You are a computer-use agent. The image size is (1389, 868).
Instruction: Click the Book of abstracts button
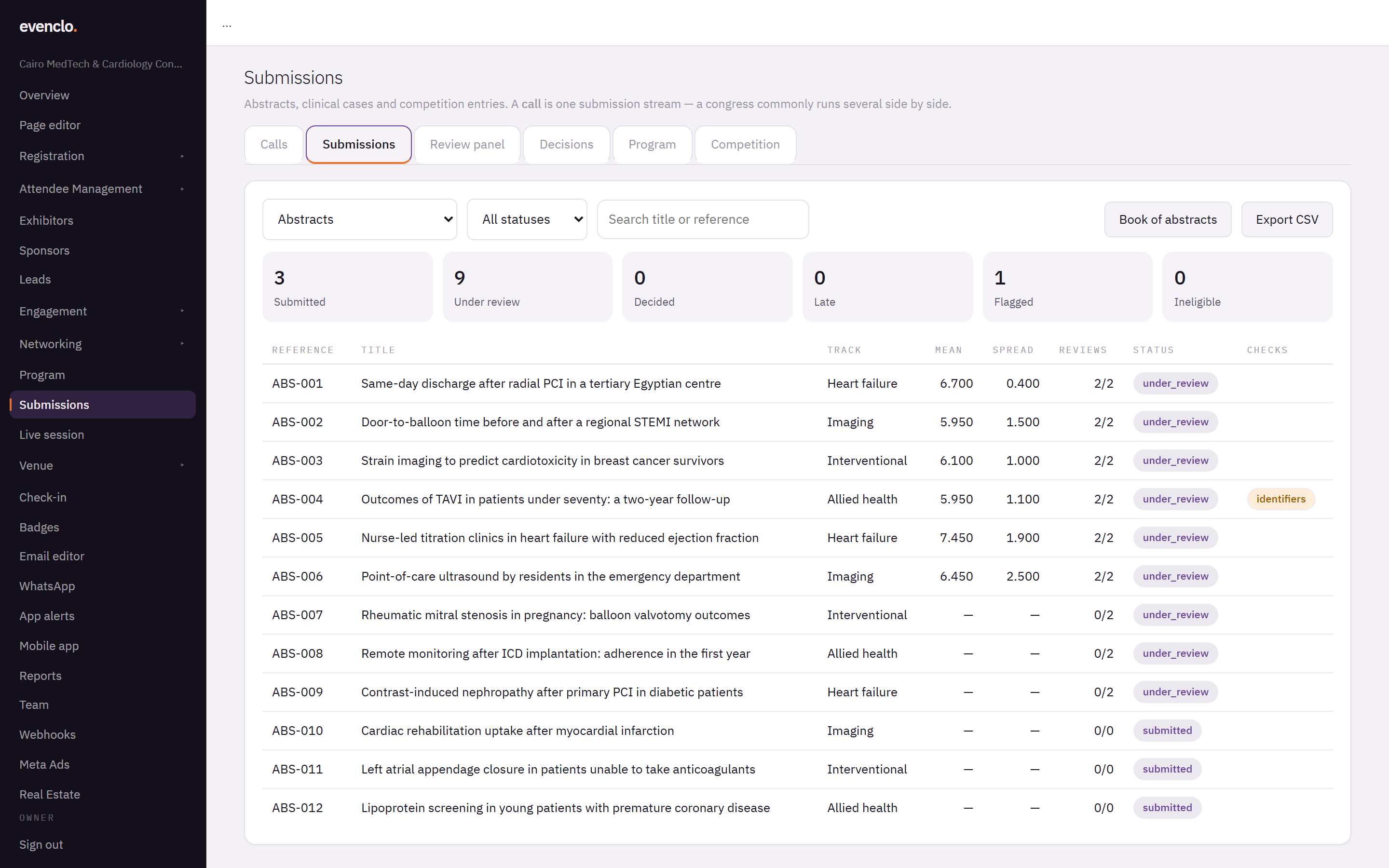(x=1168, y=219)
